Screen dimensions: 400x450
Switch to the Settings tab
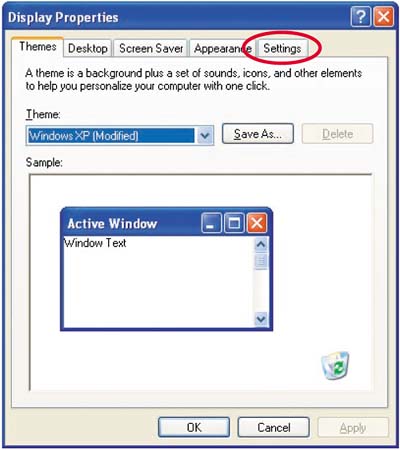coord(282,48)
